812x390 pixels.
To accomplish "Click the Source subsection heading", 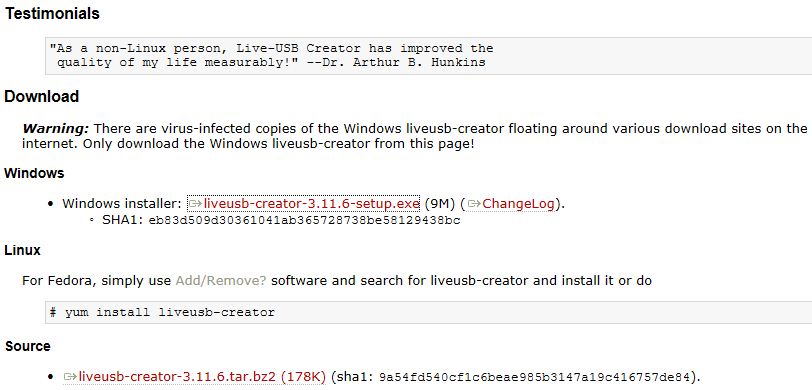I will pyautogui.click(x=27, y=346).
